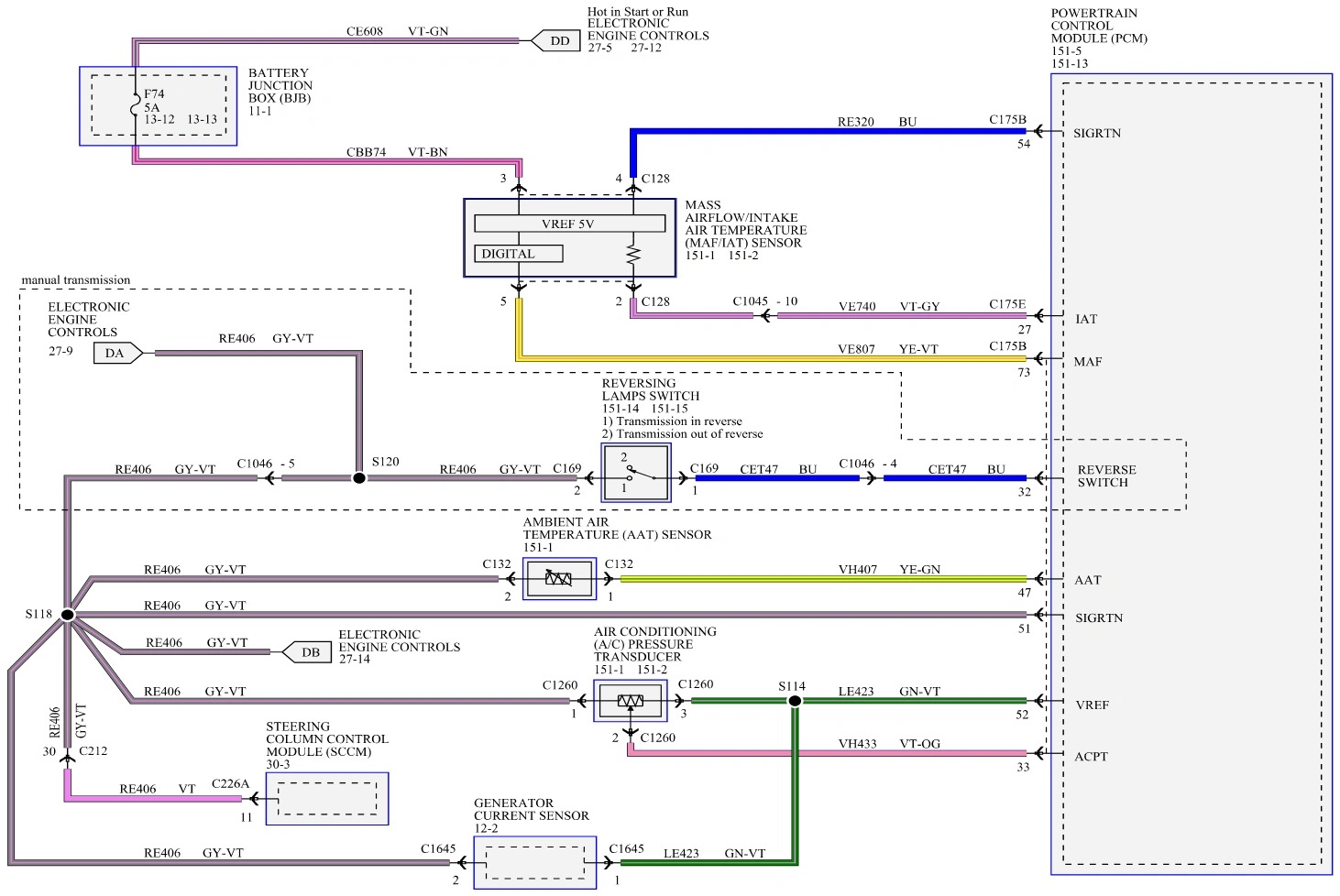The width and height of the screenshot is (1340, 896).
Task: Select the ambient air temperature sensor symbol
Action: (559, 579)
